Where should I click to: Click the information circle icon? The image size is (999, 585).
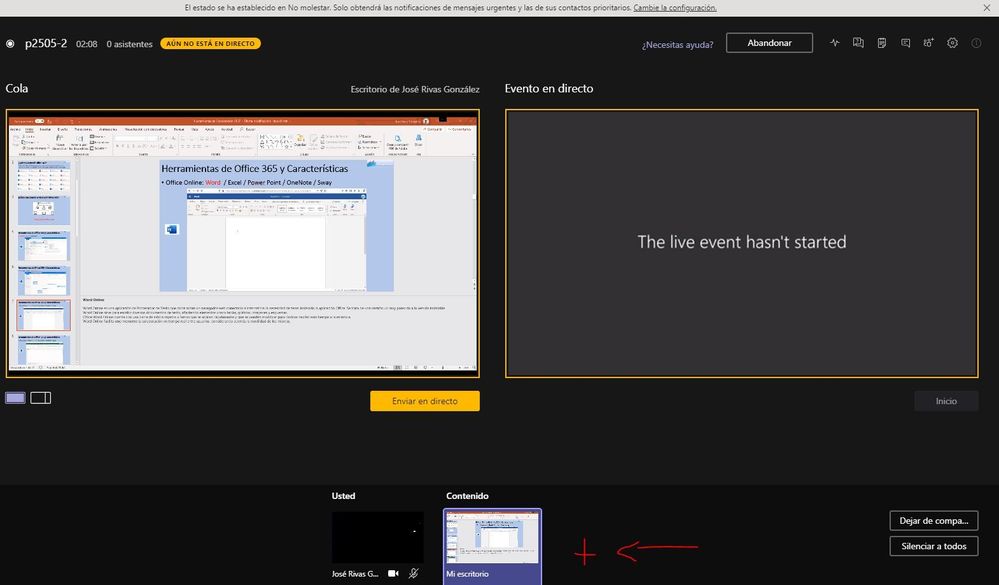pyautogui.click(x=976, y=43)
